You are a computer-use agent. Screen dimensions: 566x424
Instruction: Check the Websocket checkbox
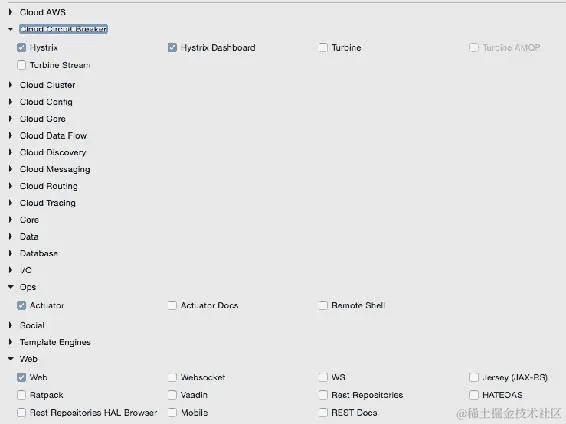172,377
